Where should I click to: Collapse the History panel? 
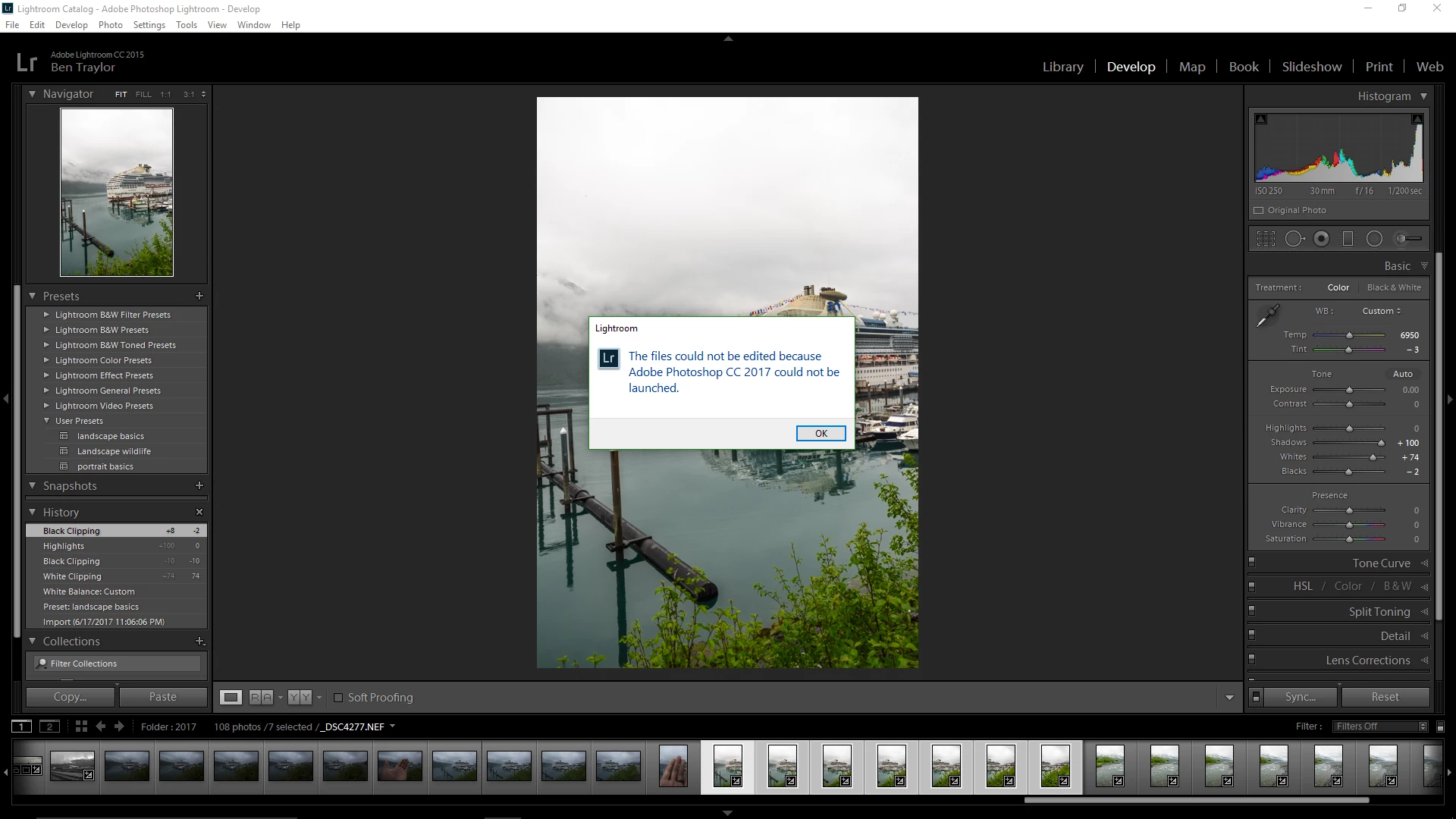(x=33, y=513)
